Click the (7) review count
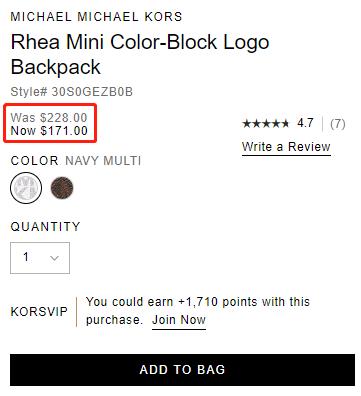 [x=338, y=124]
